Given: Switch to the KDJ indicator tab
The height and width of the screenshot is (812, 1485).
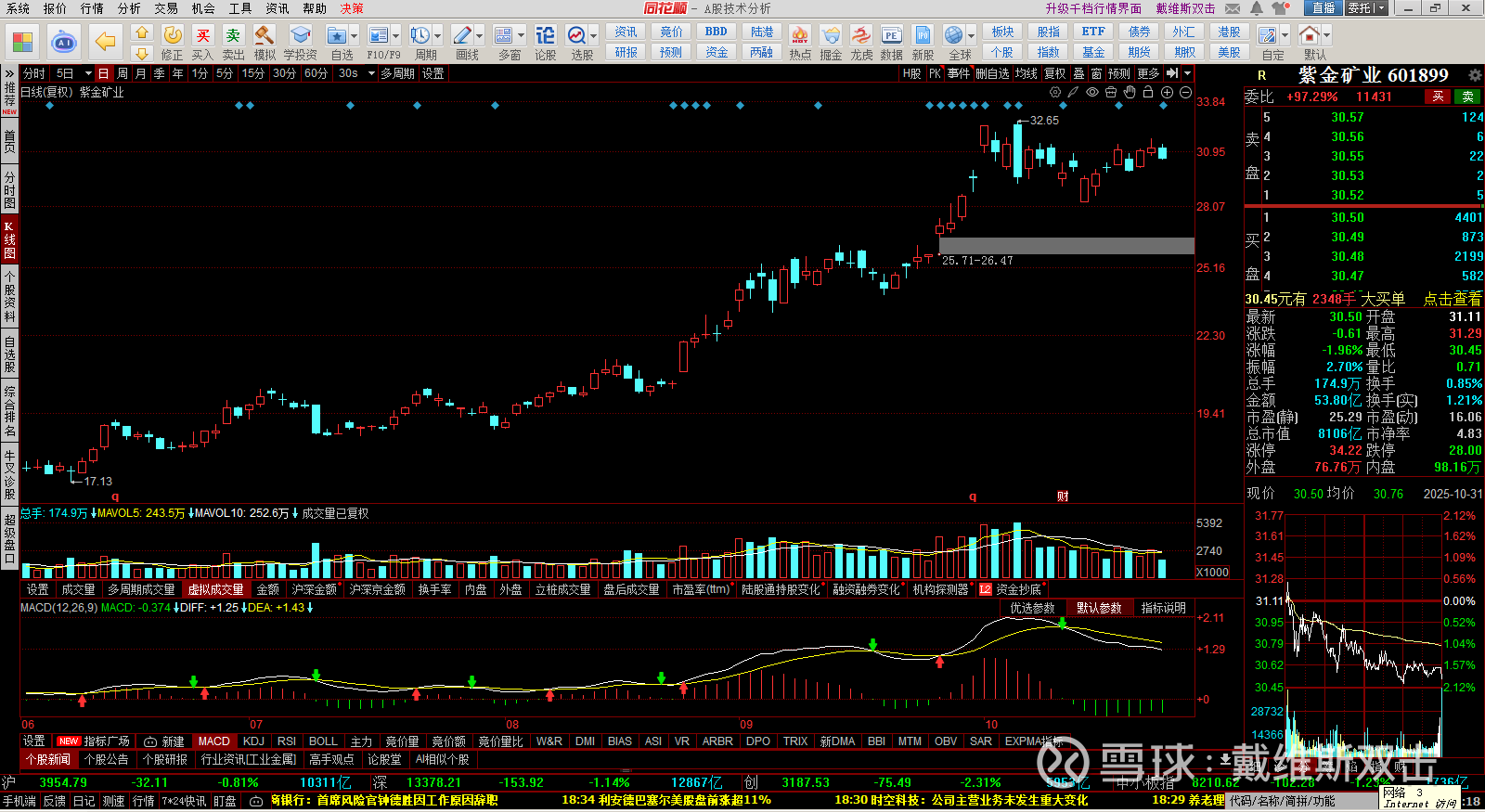Looking at the screenshot, I should pyautogui.click(x=253, y=741).
